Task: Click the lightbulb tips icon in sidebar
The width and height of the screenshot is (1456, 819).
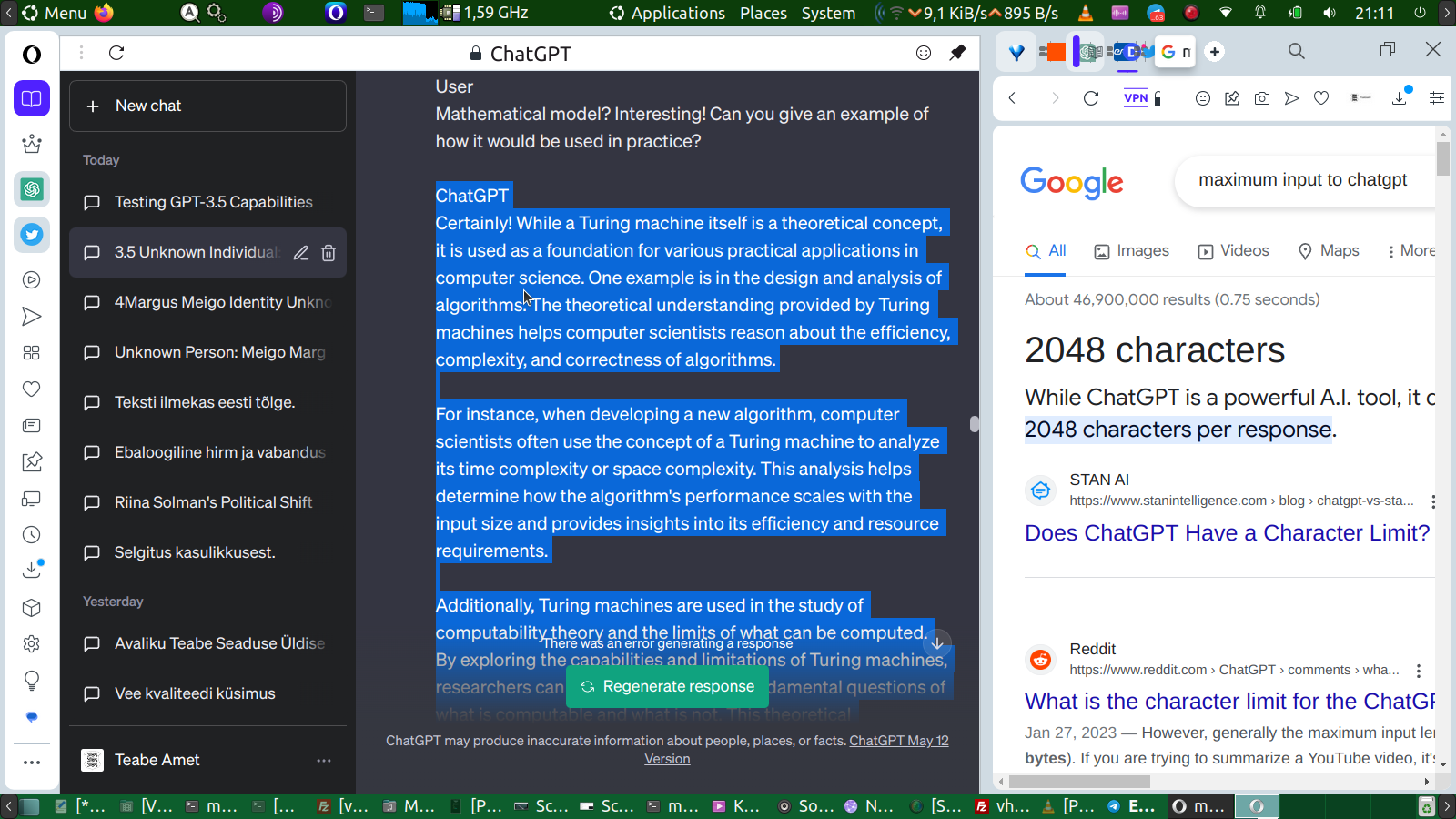Action: [x=32, y=681]
